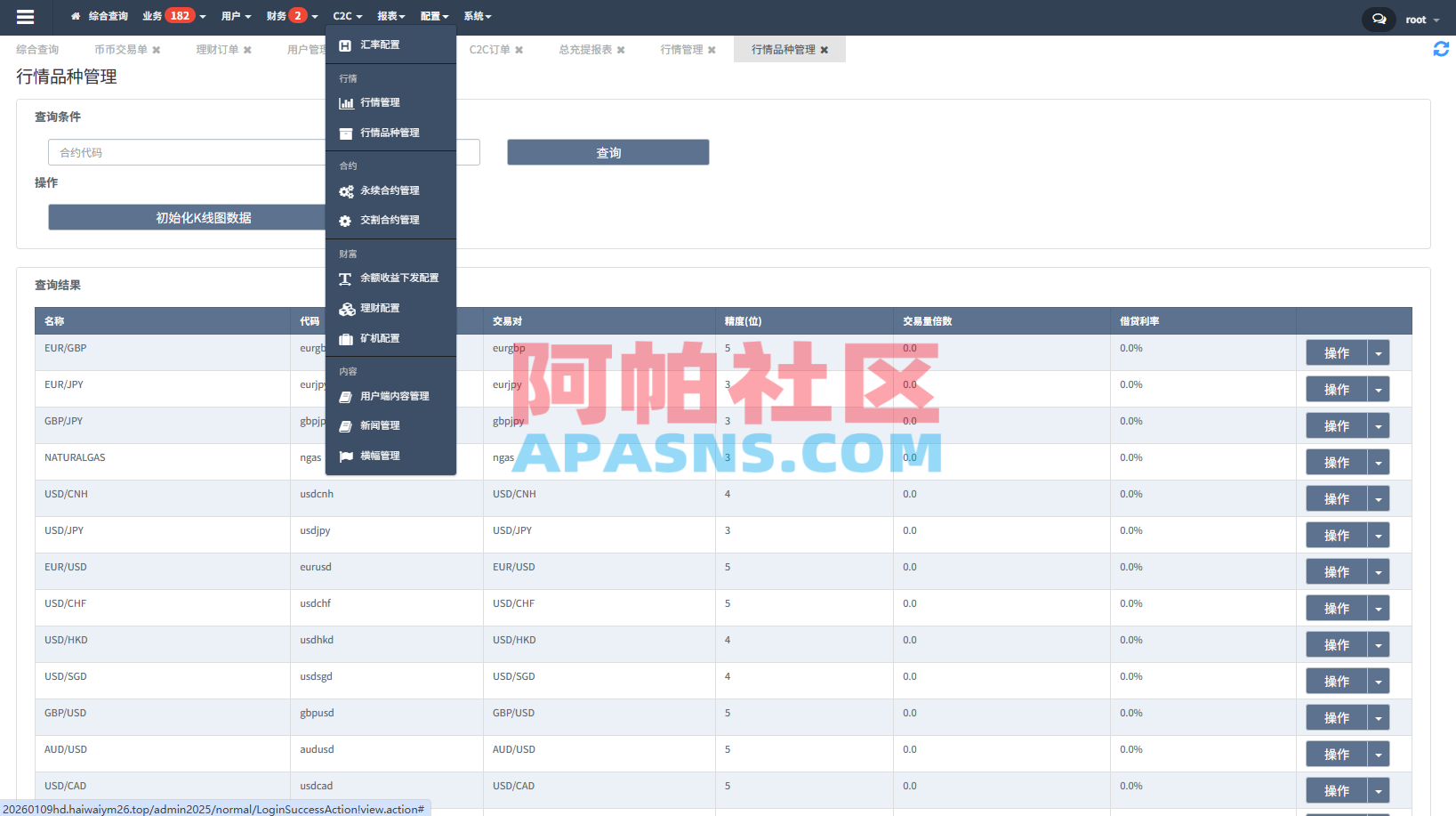Screen dimensions: 1456x816
Task: Open the 用户 navbar menu
Action: (236, 16)
